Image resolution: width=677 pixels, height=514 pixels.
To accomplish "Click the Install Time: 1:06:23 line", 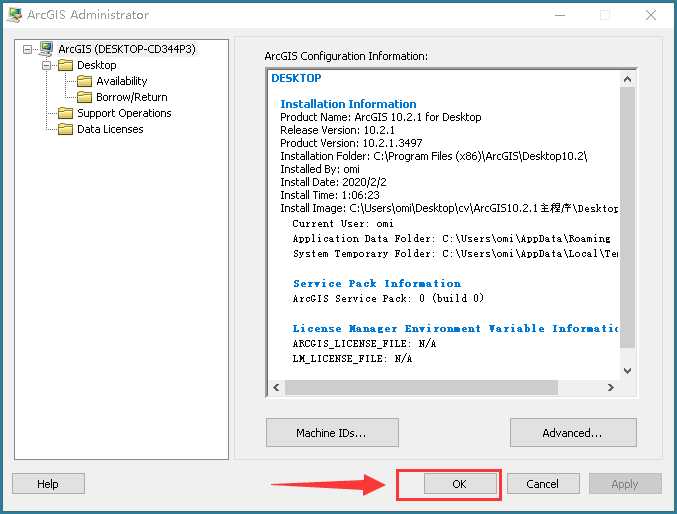I will point(330,195).
